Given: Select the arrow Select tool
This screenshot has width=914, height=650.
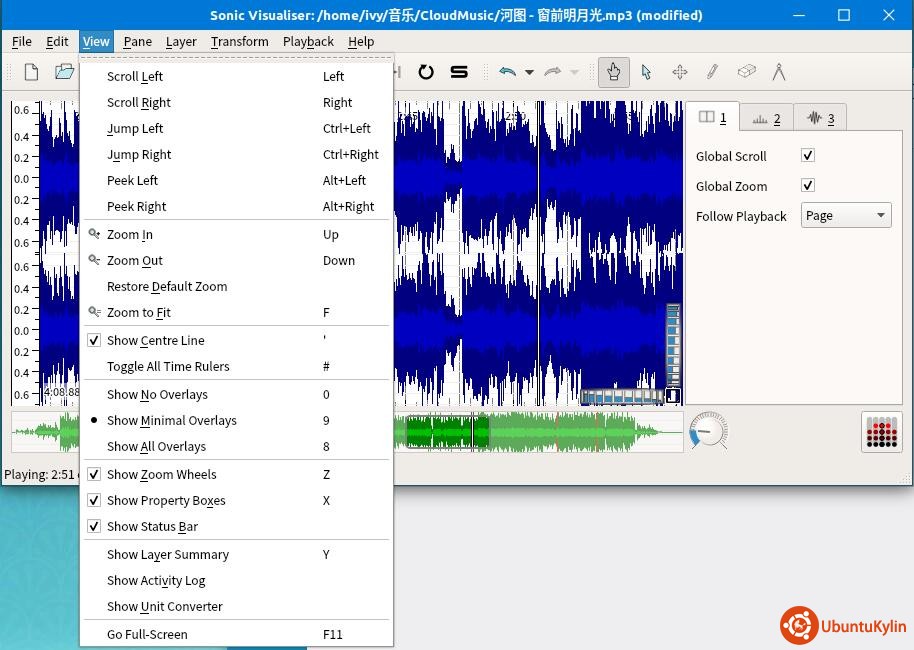Looking at the screenshot, I should coord(646,72).
